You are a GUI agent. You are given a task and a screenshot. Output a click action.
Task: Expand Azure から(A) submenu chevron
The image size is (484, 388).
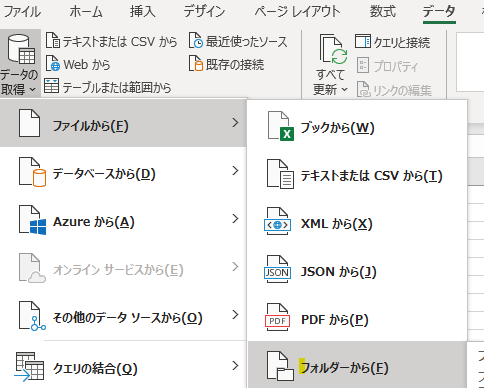coord(236,219)
